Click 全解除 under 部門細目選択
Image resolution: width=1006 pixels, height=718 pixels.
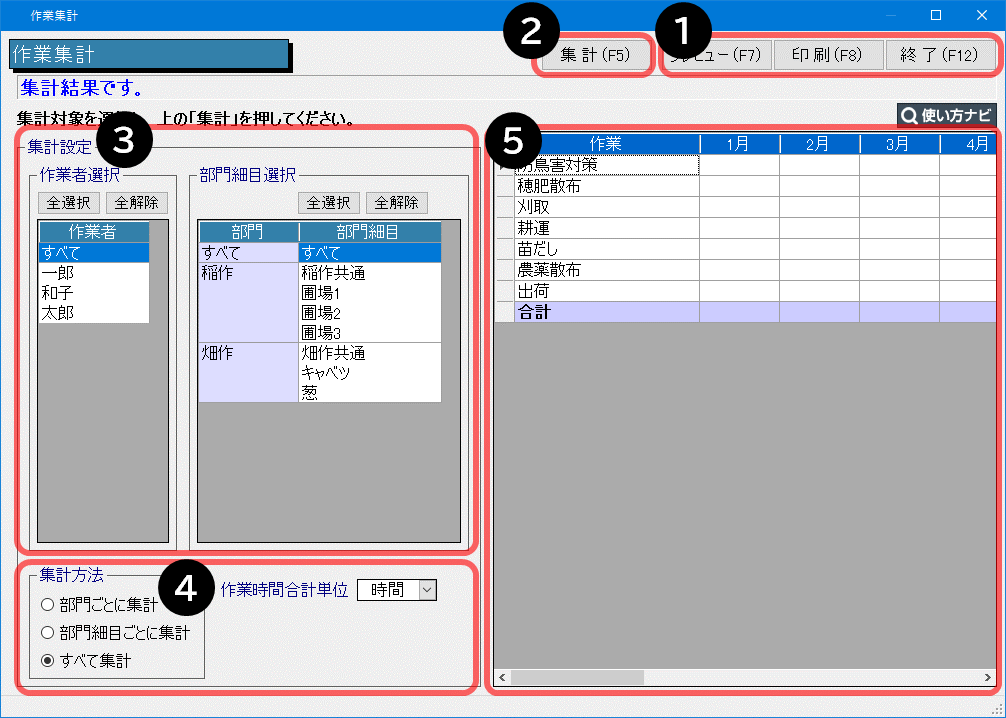point(397,202)
